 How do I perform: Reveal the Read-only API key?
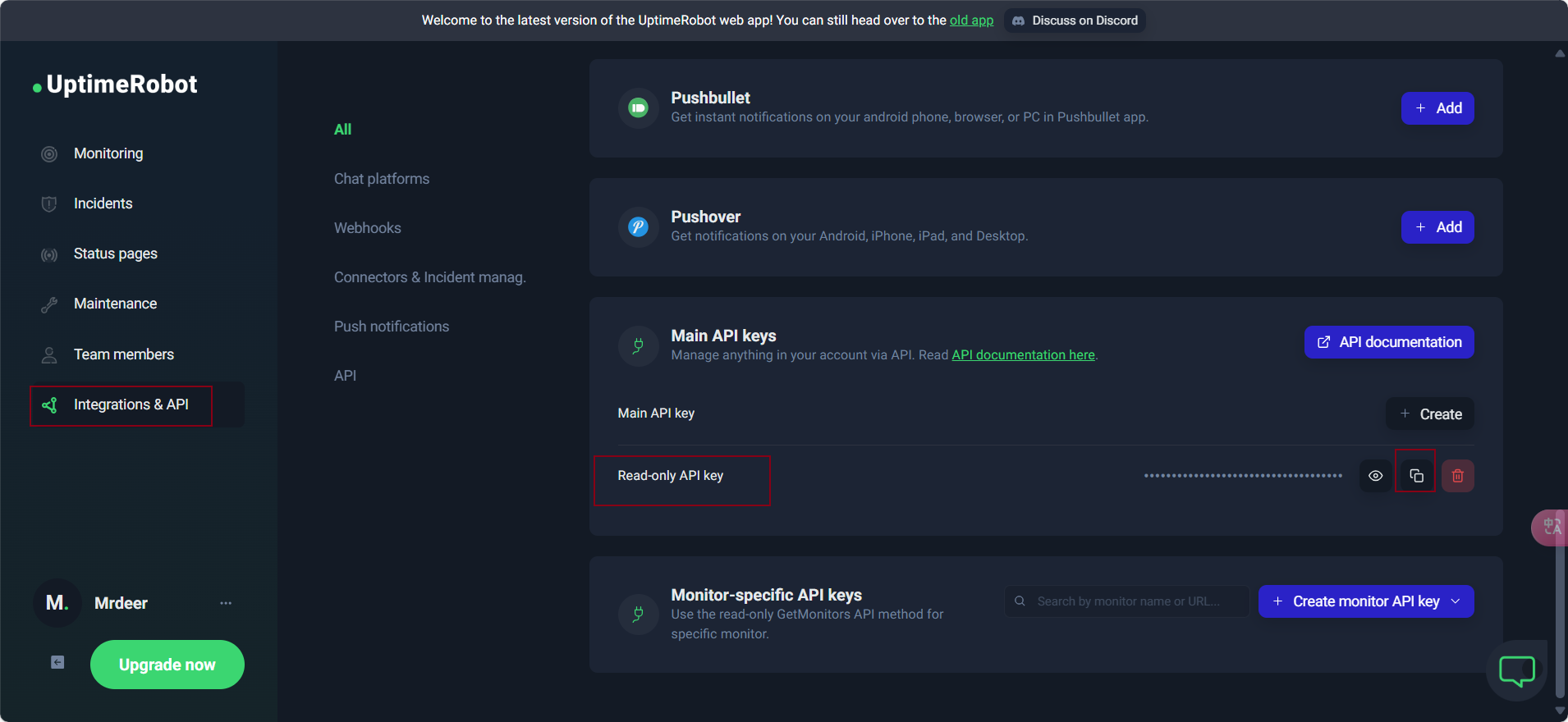pos(1376,476)
